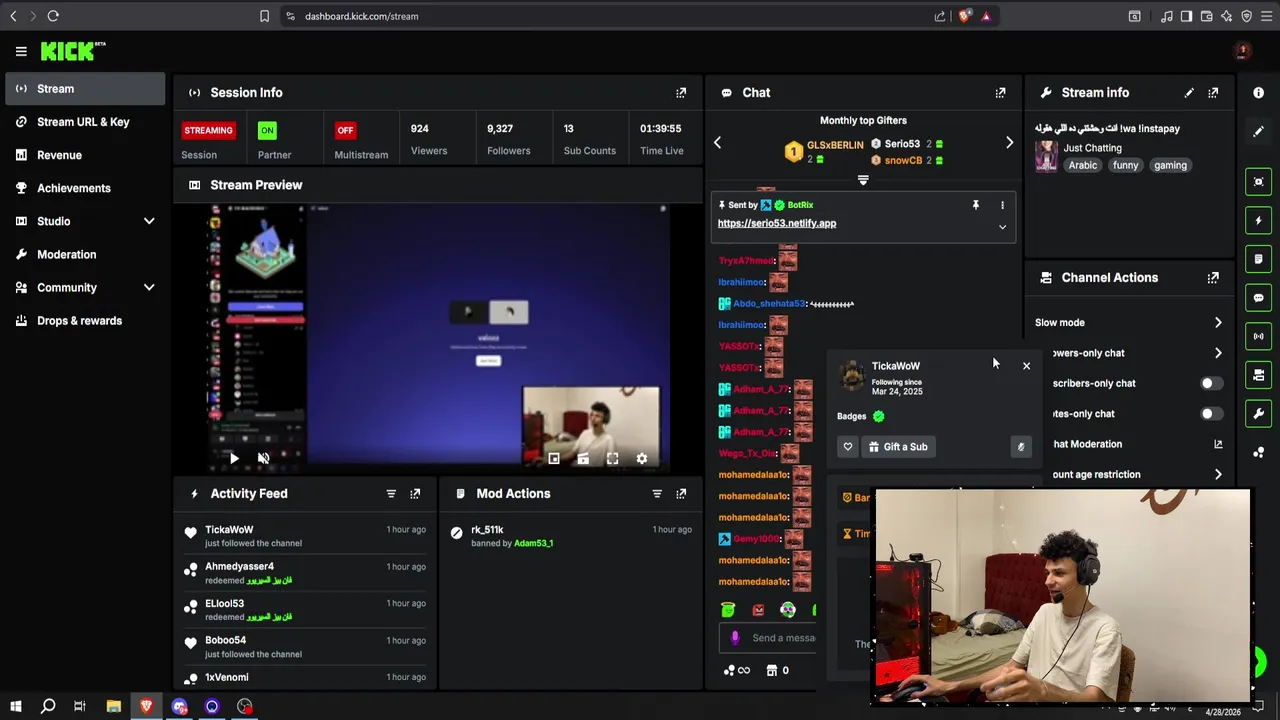Toggle session info broadcast widget in sidebar
Image resolution: width=1280 pixels, height=720 pixels.
tap(1258, 336)
